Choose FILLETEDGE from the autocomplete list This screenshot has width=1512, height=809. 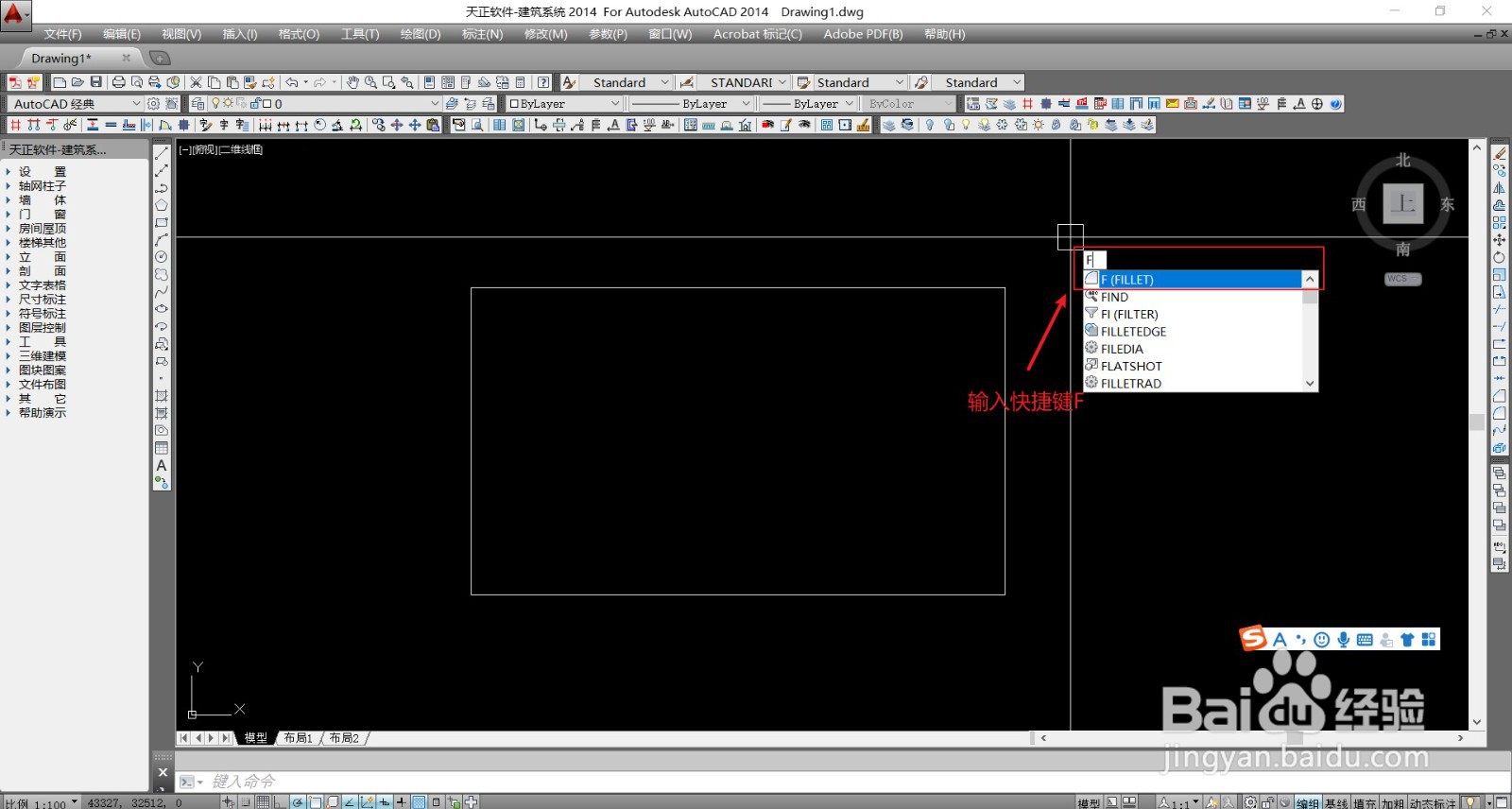(x=1193, y=332)
